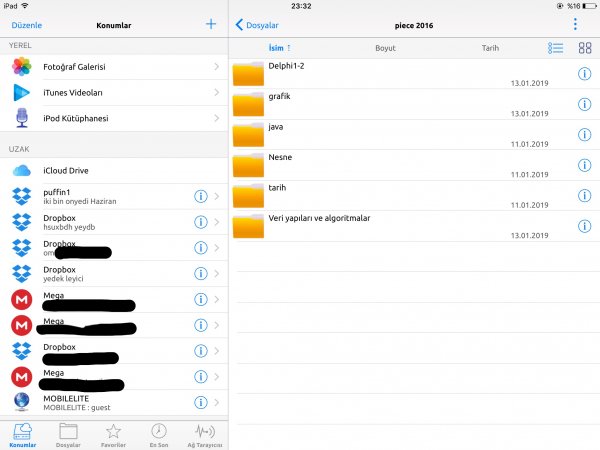Switch to grid view layout icon
Image resolution: width=600 pixels, height=450 pixels.
584,48
